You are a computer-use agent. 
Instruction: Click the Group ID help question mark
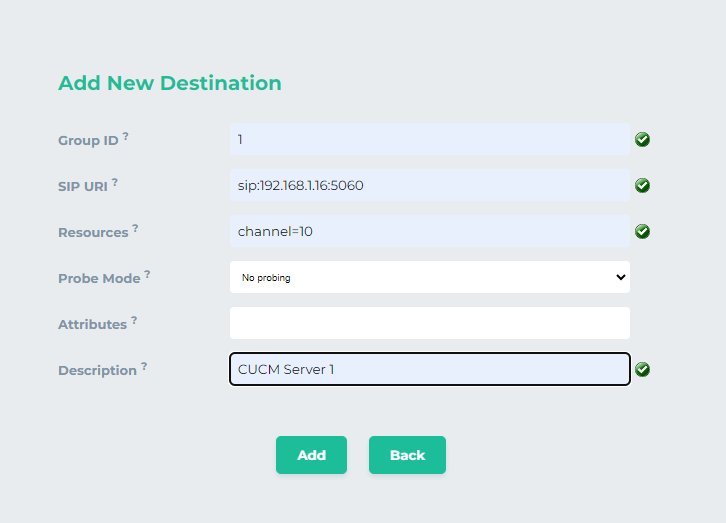coord(126,136)
